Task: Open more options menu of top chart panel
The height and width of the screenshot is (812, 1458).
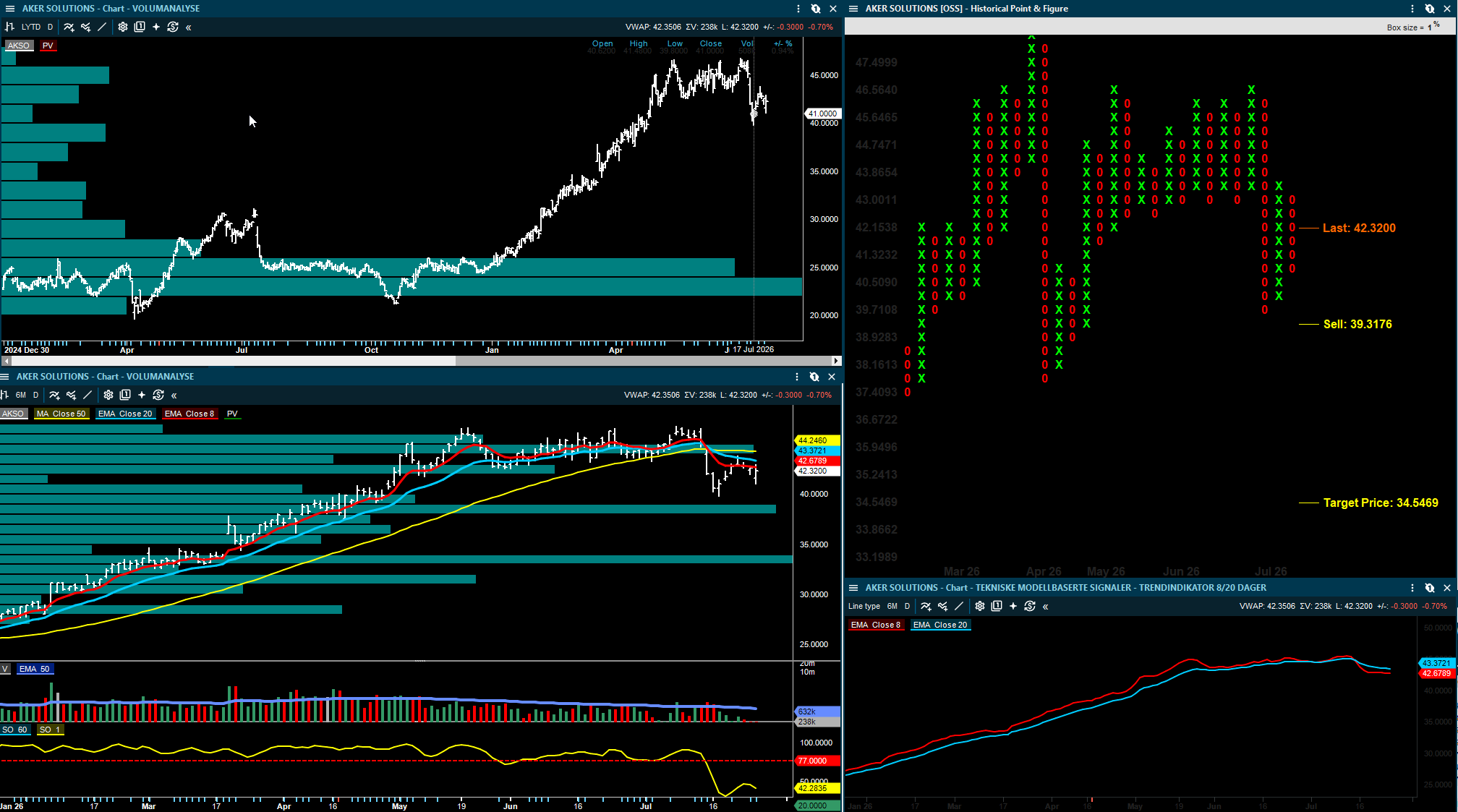Action: [x=798, y=9]
